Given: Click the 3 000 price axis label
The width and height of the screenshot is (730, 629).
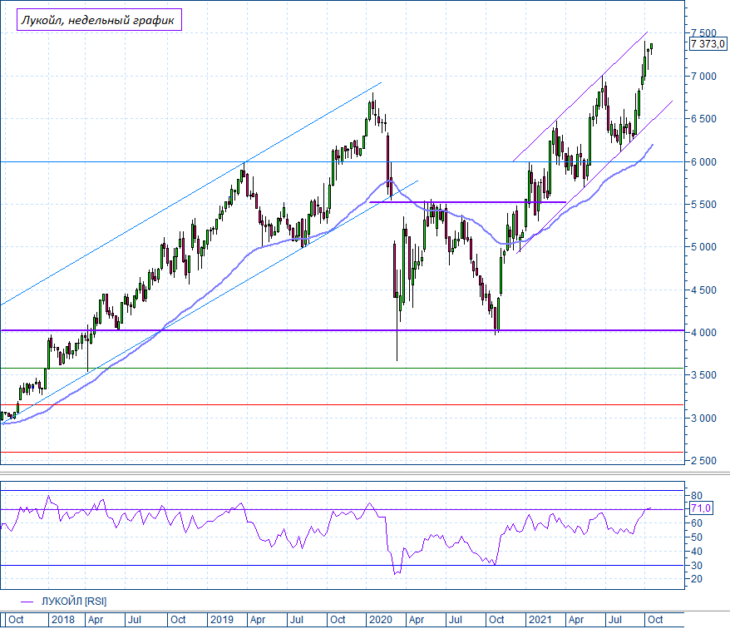Looking at the screenshot, I should pos(703,418).
